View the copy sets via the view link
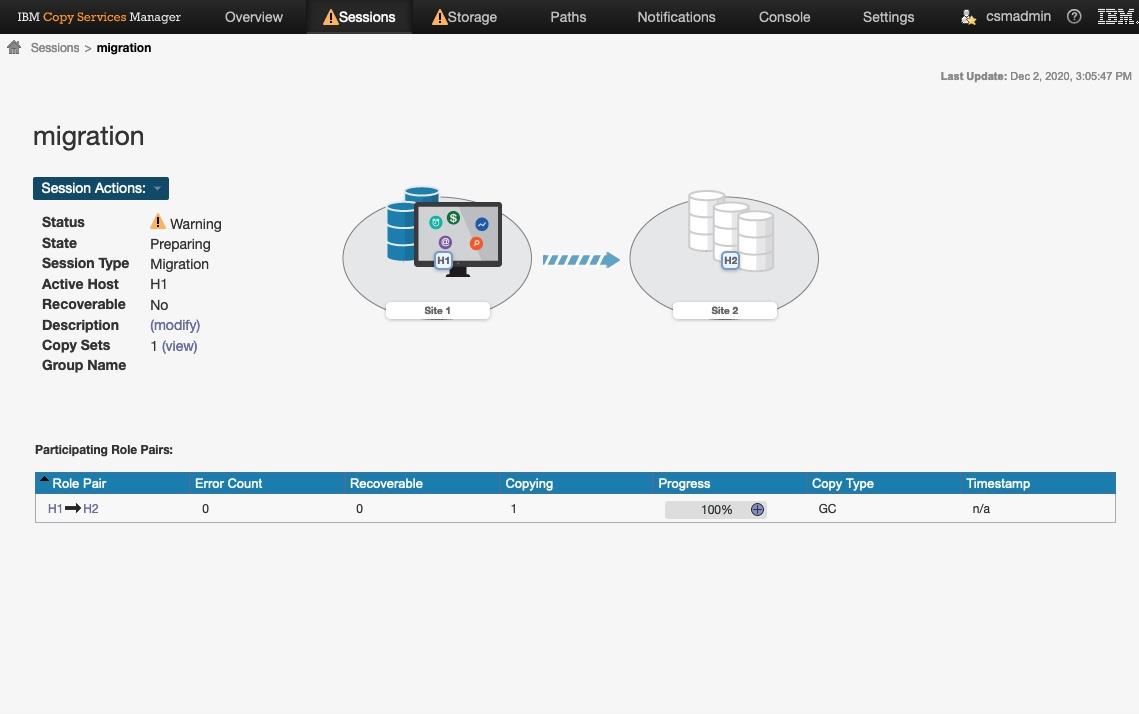The height and width of the screenshot is (714, 1139). [x=179, y=346]
